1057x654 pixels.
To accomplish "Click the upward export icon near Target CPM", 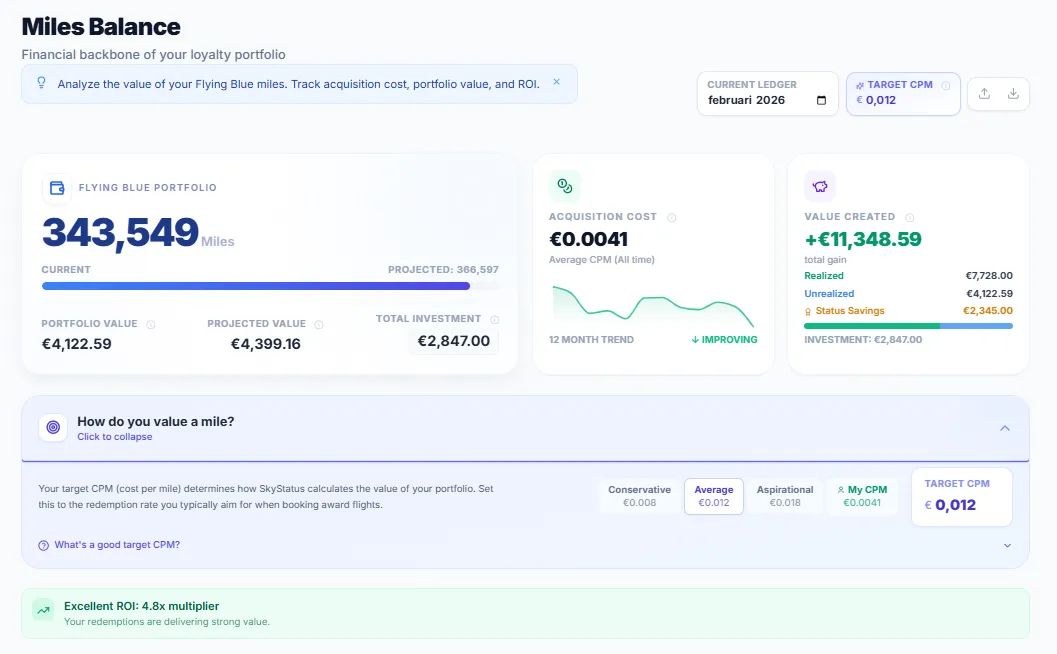I will [984, 93].
